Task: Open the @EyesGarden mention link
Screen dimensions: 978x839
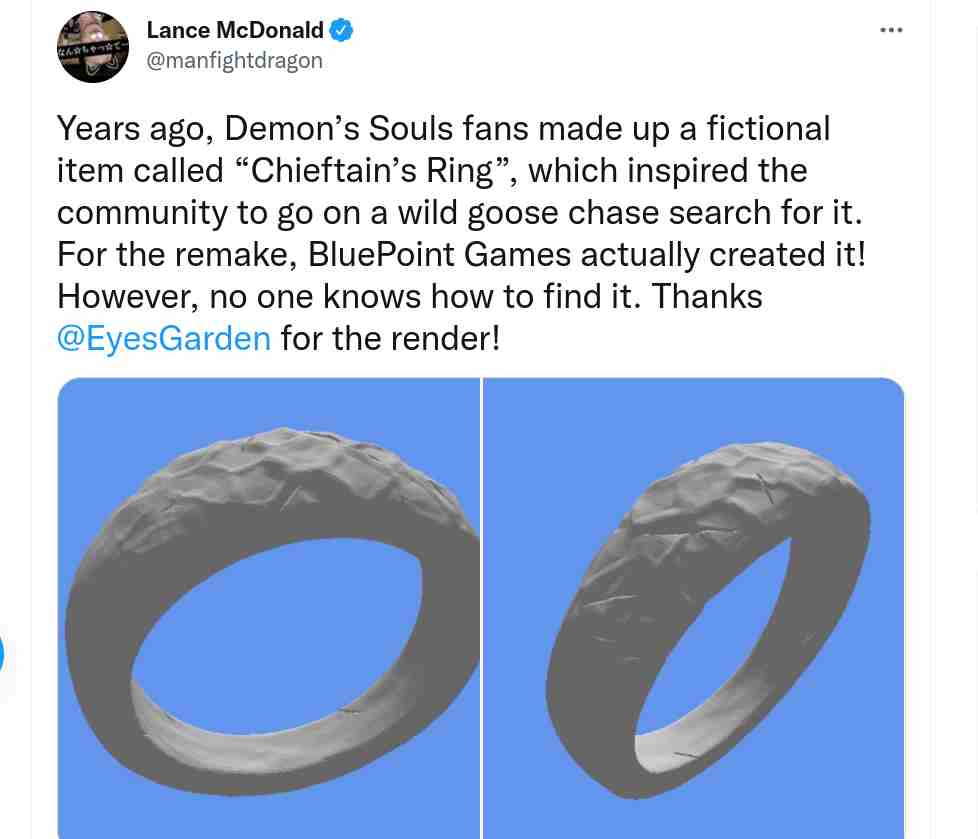Action: click(164, 338)
